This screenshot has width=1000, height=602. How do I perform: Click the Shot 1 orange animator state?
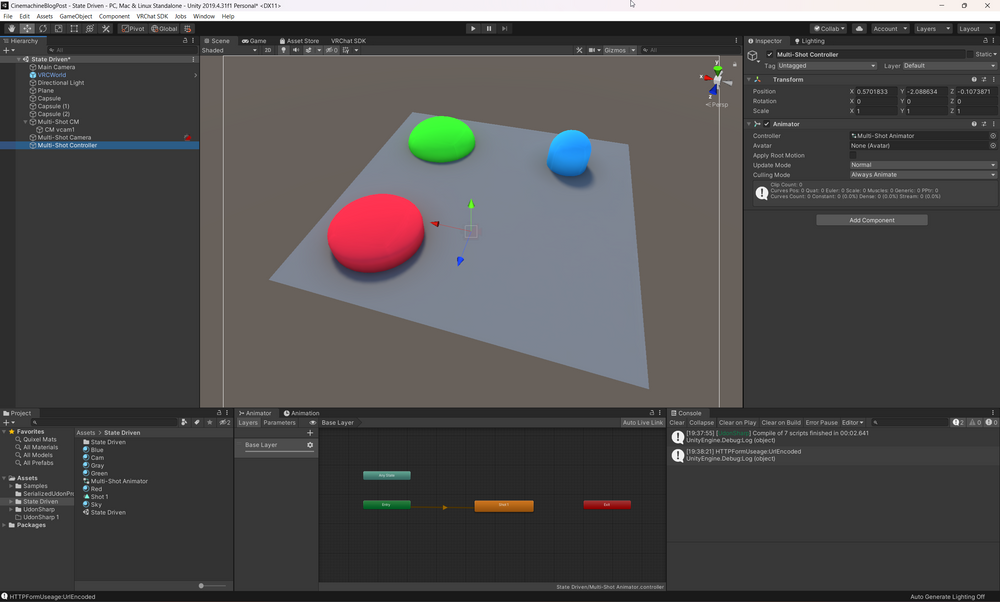point(504,505)
